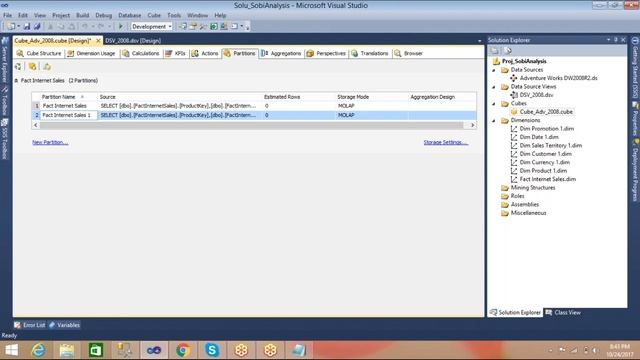Switch to the KPIs tab
This screenshot has height=360, width=640.
coord(176,53)
